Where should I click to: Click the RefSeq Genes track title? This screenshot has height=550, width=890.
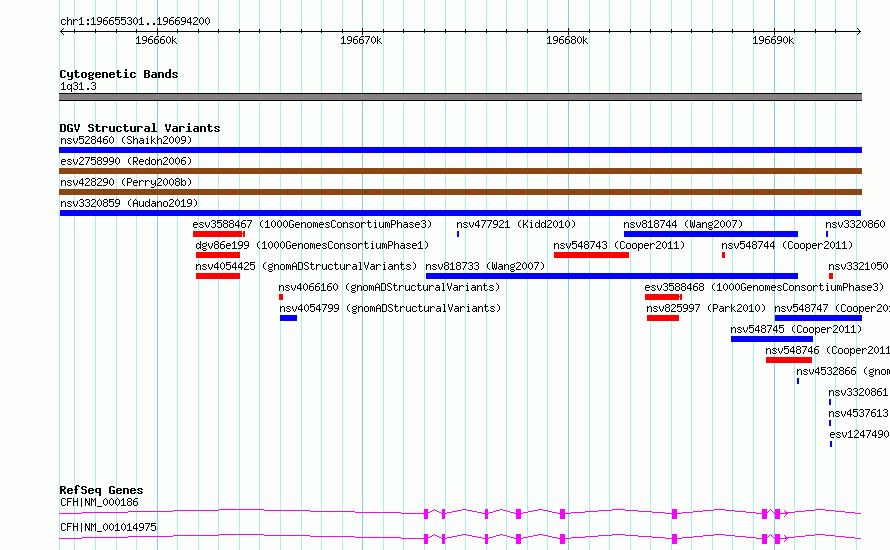pos(102,490)
